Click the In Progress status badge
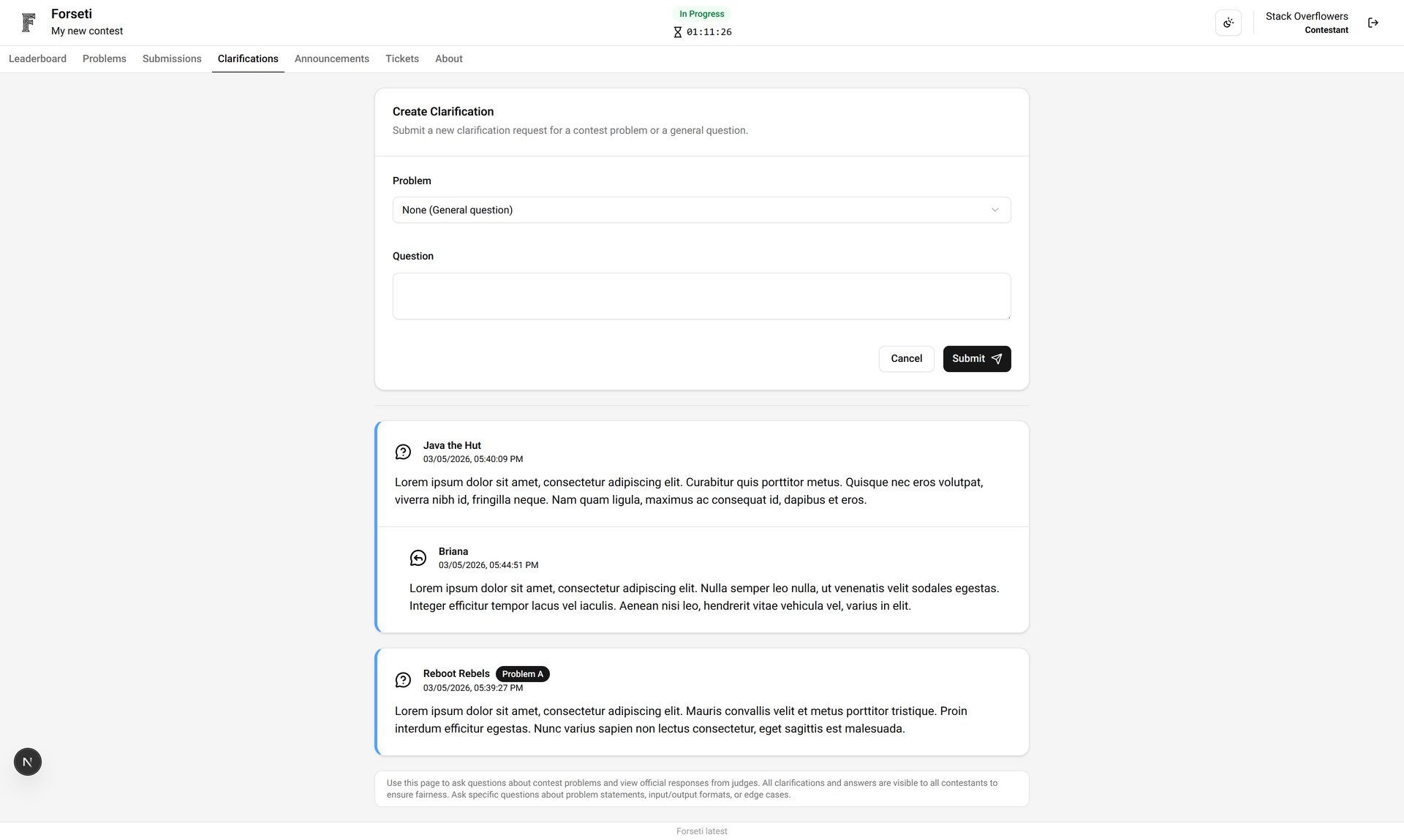The height and width of the screenshot is (840, 1404). (x=701, y=13)
